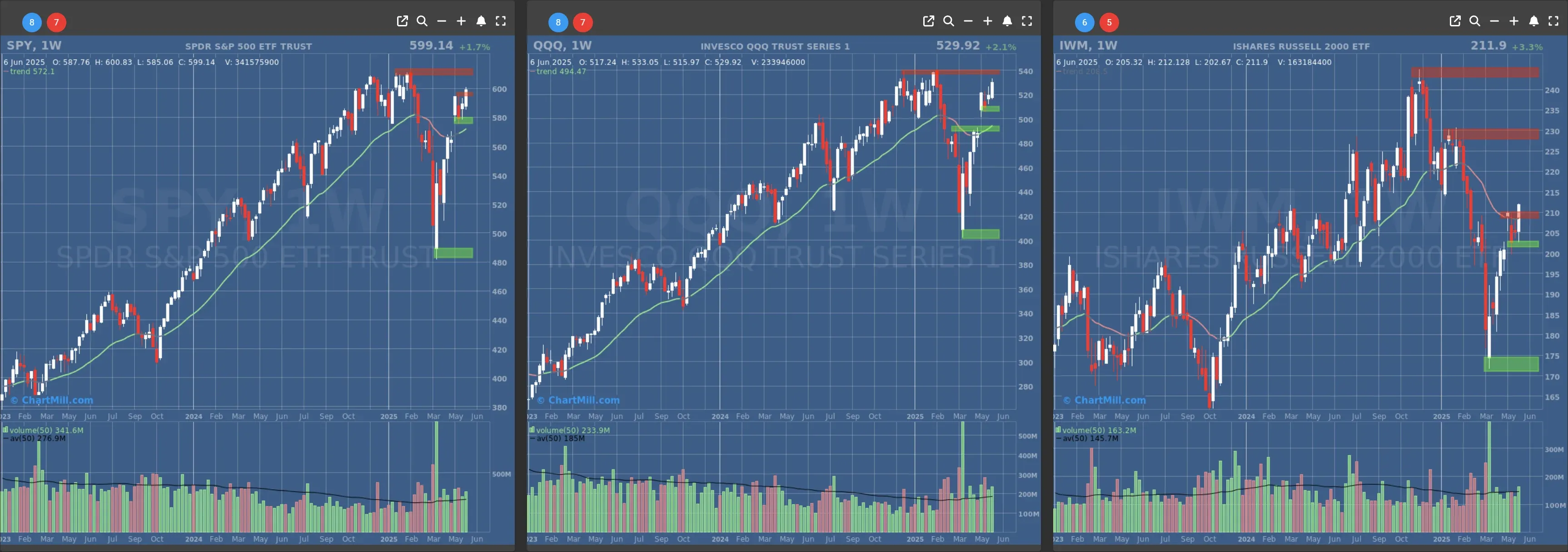1568x552 pixels.
Task: Click QQQ percent change +2.1%
Action: click(1001, 47)
